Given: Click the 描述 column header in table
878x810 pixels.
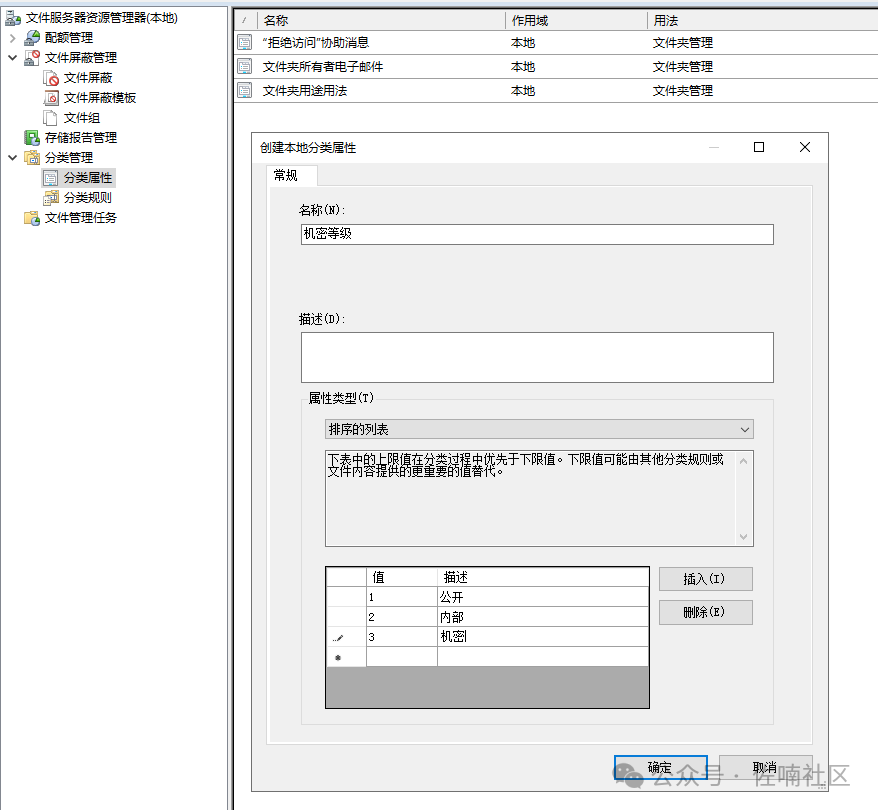Looking at the screenshot, I should (543, 577).
